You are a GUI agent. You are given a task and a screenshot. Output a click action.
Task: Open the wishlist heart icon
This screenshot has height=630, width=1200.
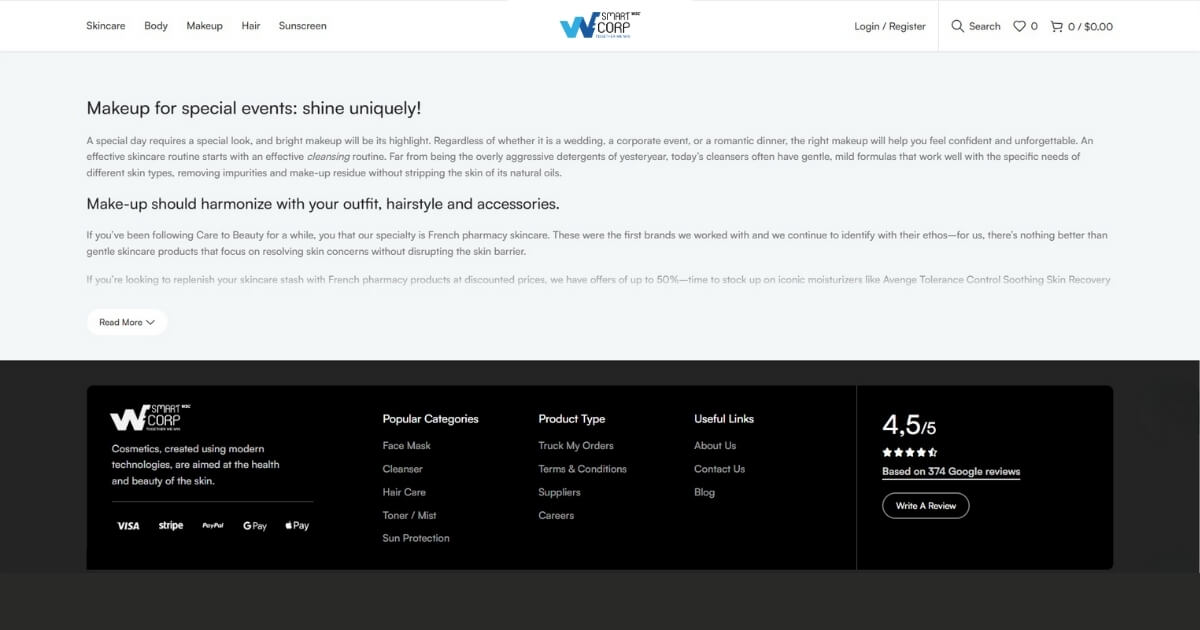pos(1019,26)
